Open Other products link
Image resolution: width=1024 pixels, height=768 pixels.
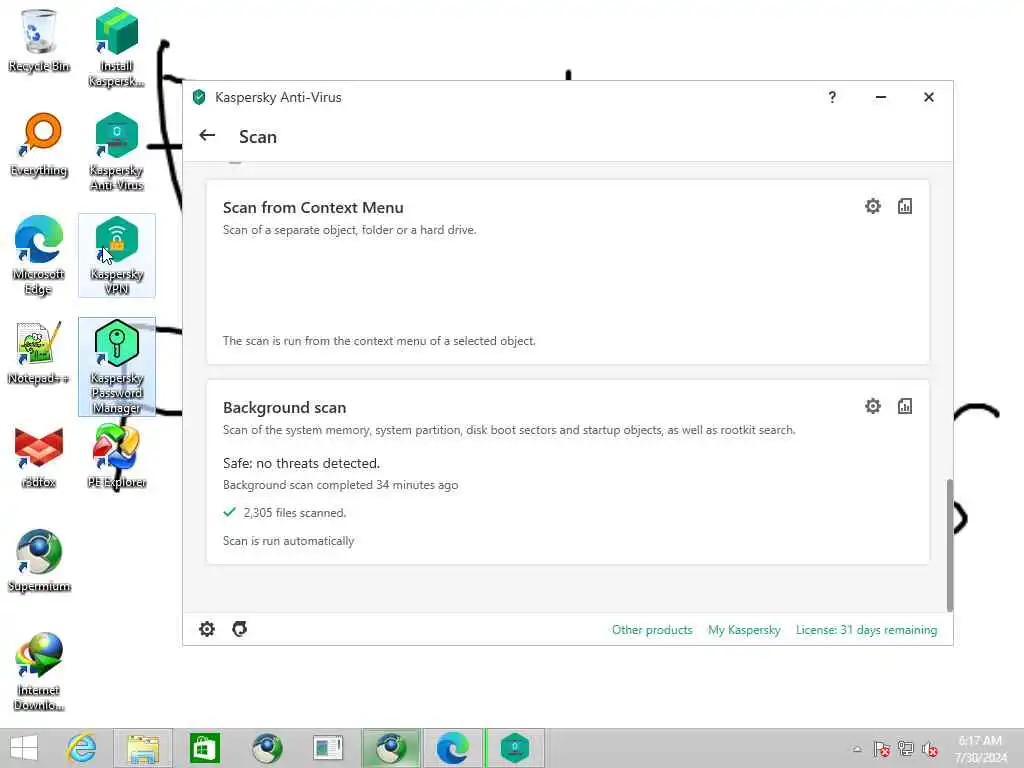(x=652, y=630)
